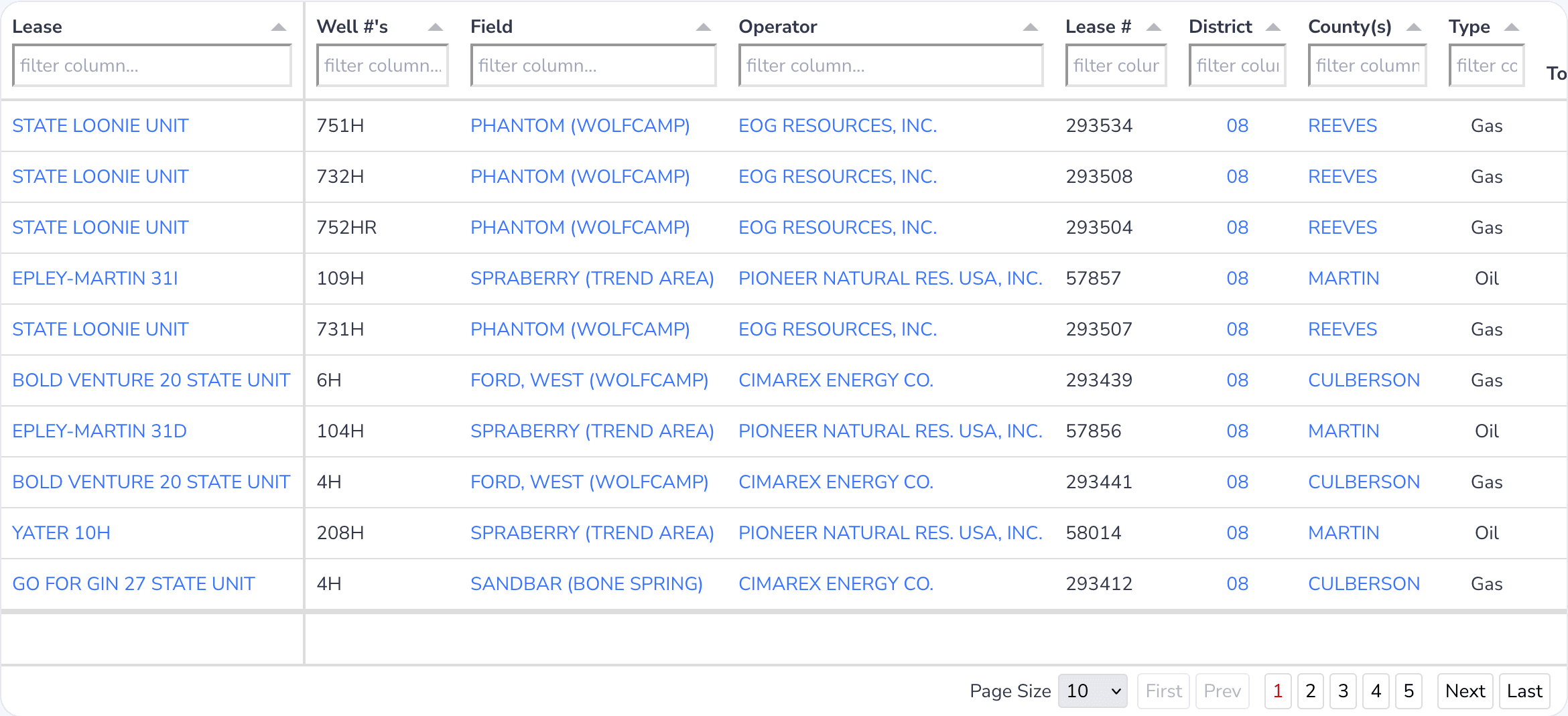Screen dimensions: 1568x716
Task: Open BOLD VENTURE 20 STATE UNIT lease 293441
Action: [x=151, y=482]
